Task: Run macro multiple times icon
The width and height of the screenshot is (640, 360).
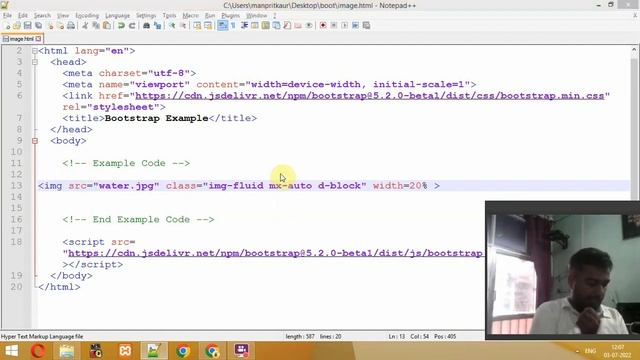Action: 355,26
